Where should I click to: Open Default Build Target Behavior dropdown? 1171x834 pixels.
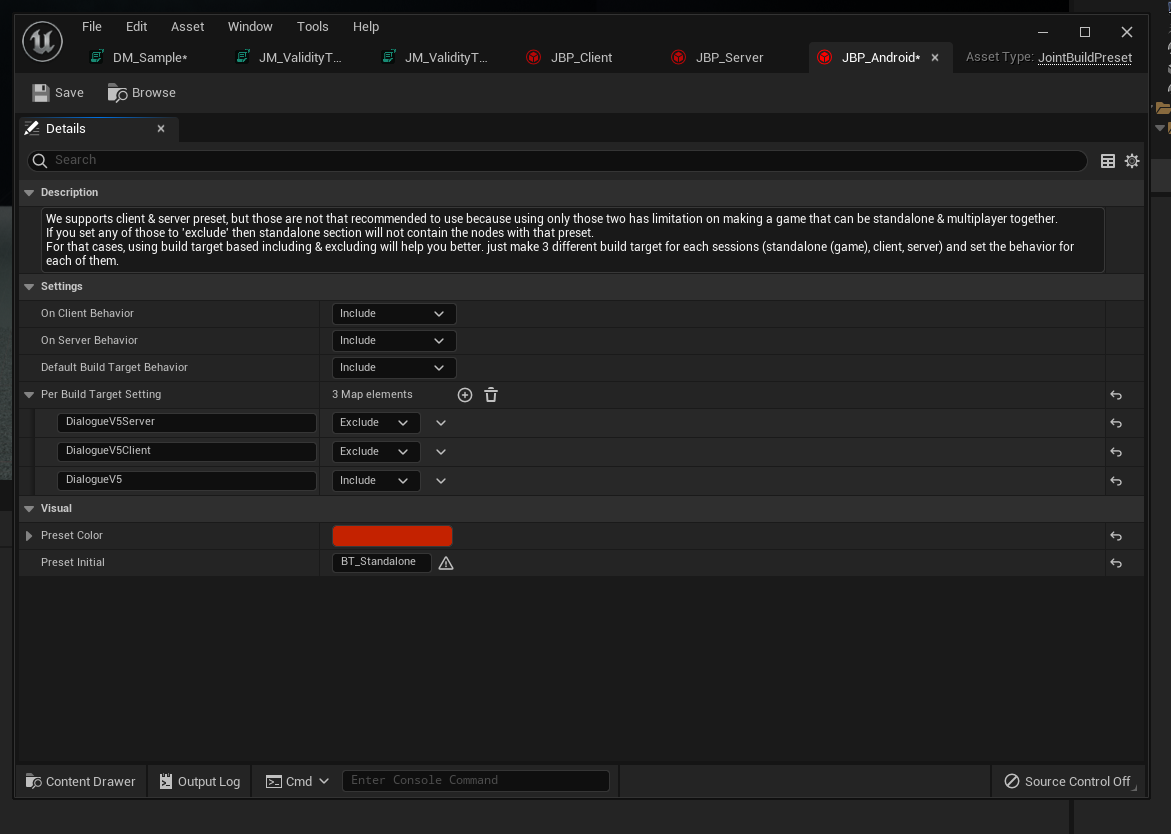point(393,368)
